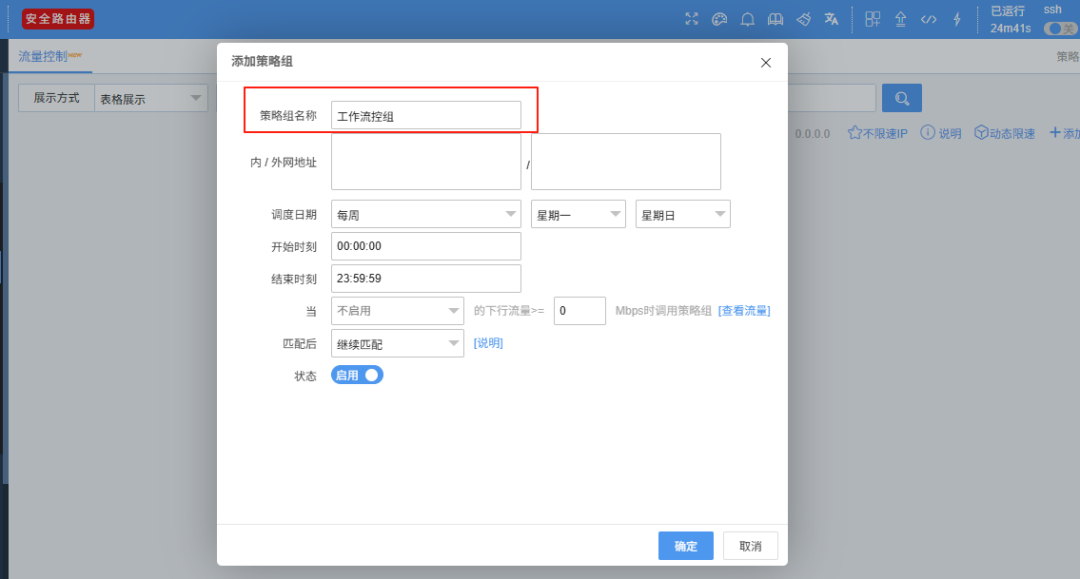This screenshot has width=1080, height=579.
Task: Open the code brackets icon
Action: [928, 19]
